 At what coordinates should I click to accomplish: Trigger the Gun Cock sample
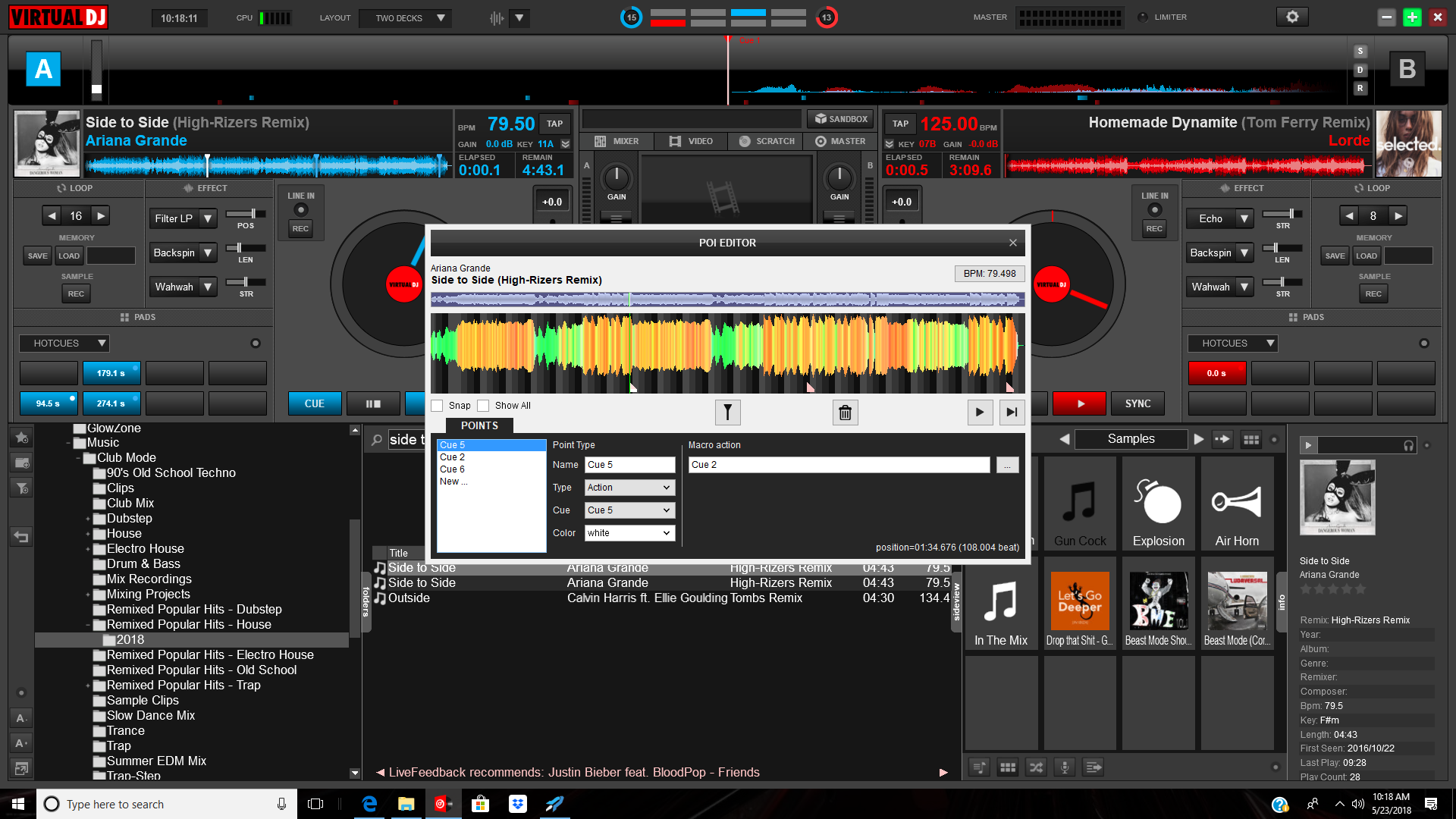(x=1080, y=504)
